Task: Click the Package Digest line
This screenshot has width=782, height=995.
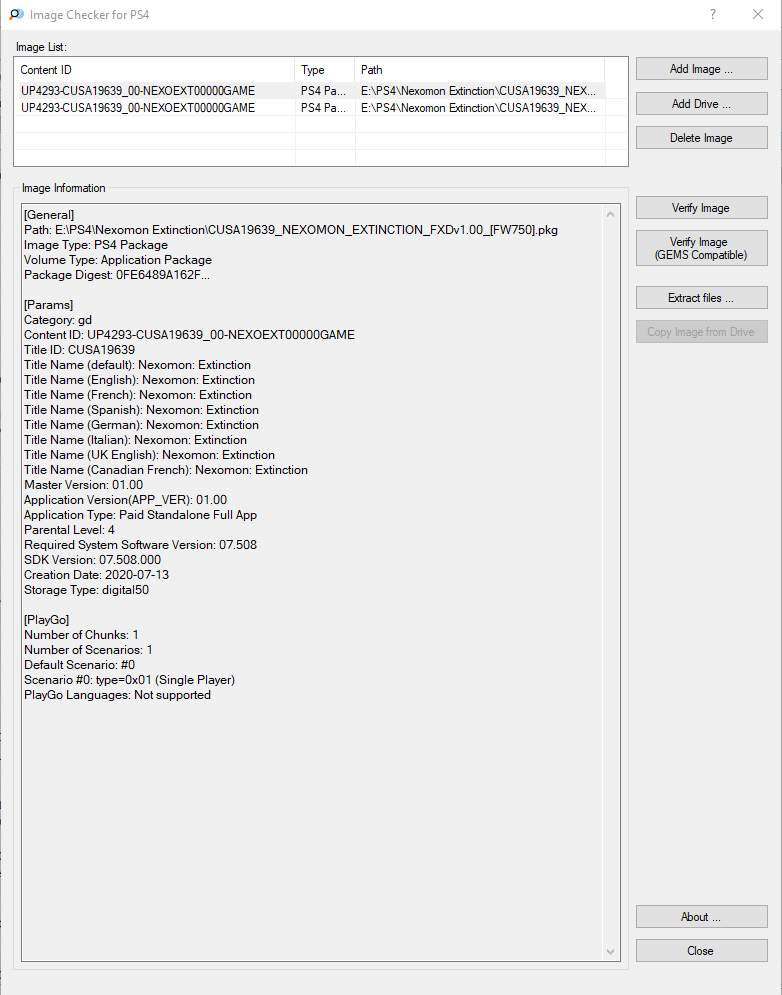Action: (117, 275)
